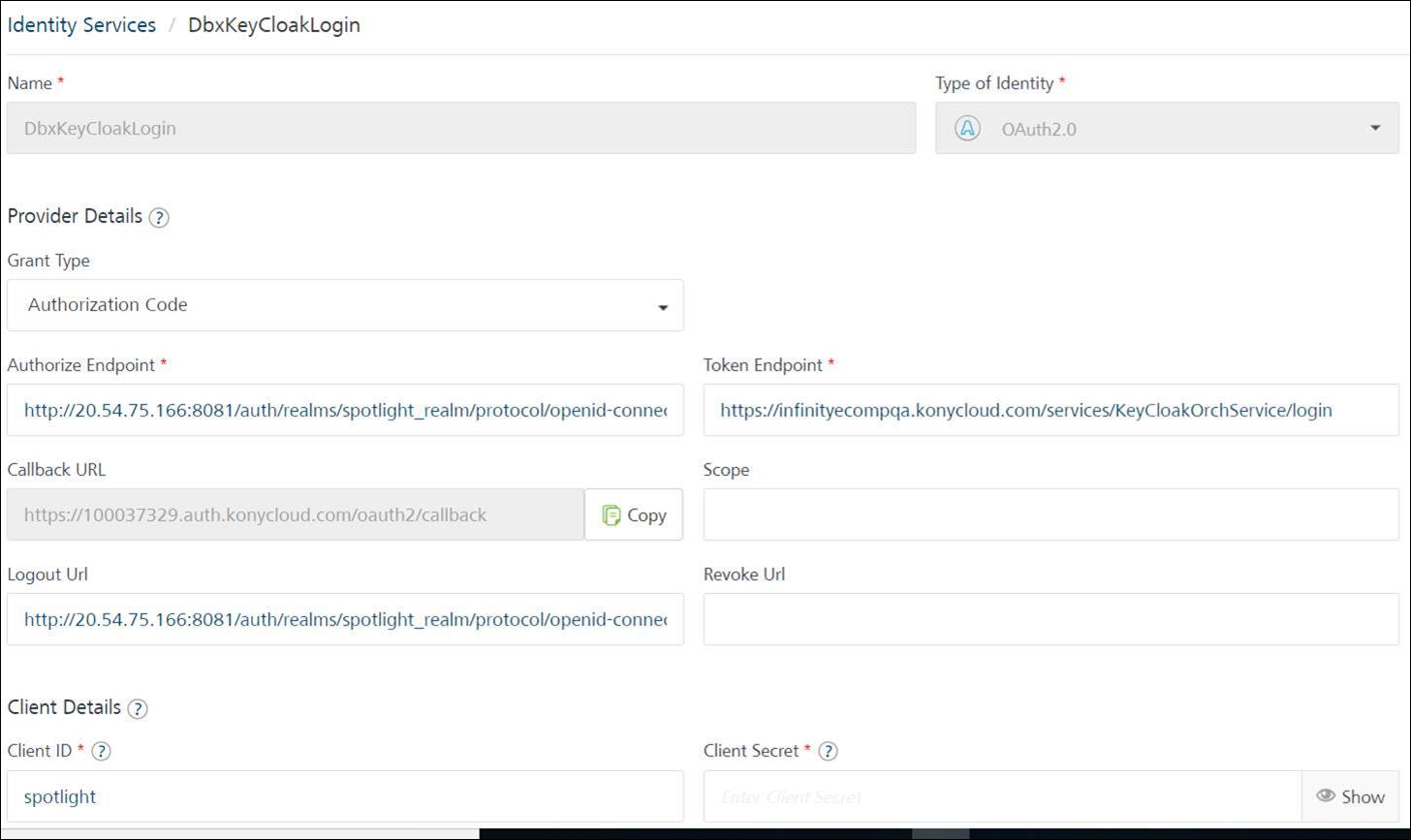Click the Grant Type label
The height and width of the screenshot is (840, 1411).
coord(48,261)
